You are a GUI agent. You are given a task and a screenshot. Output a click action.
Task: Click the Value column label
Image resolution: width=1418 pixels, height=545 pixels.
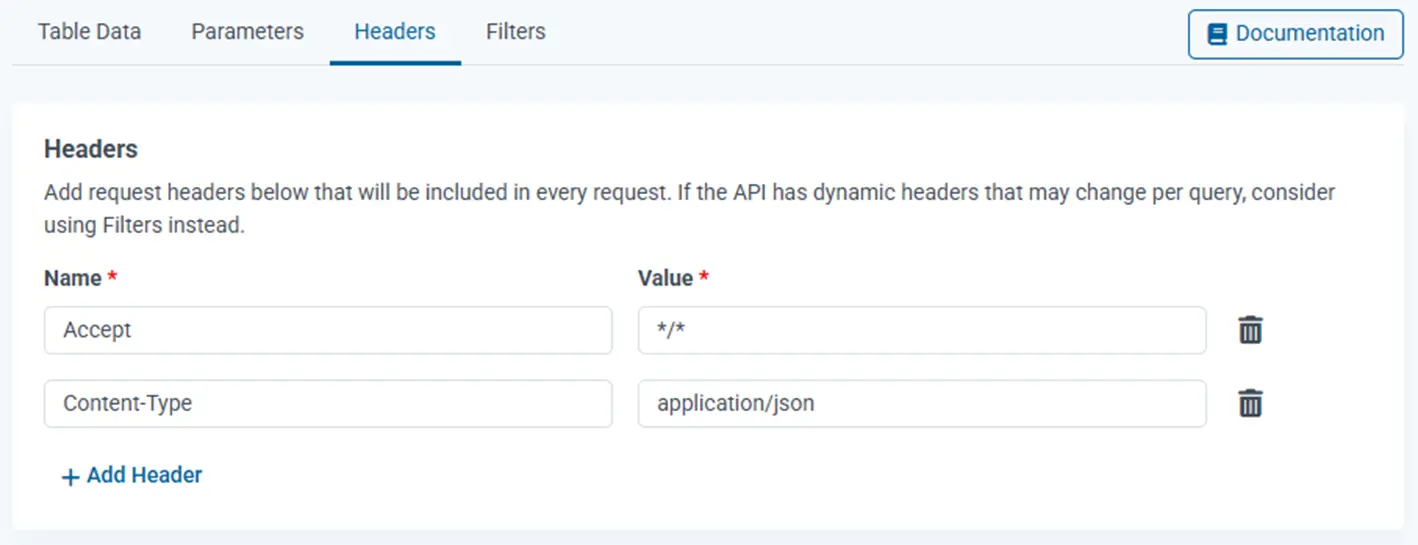click(665, 278)
